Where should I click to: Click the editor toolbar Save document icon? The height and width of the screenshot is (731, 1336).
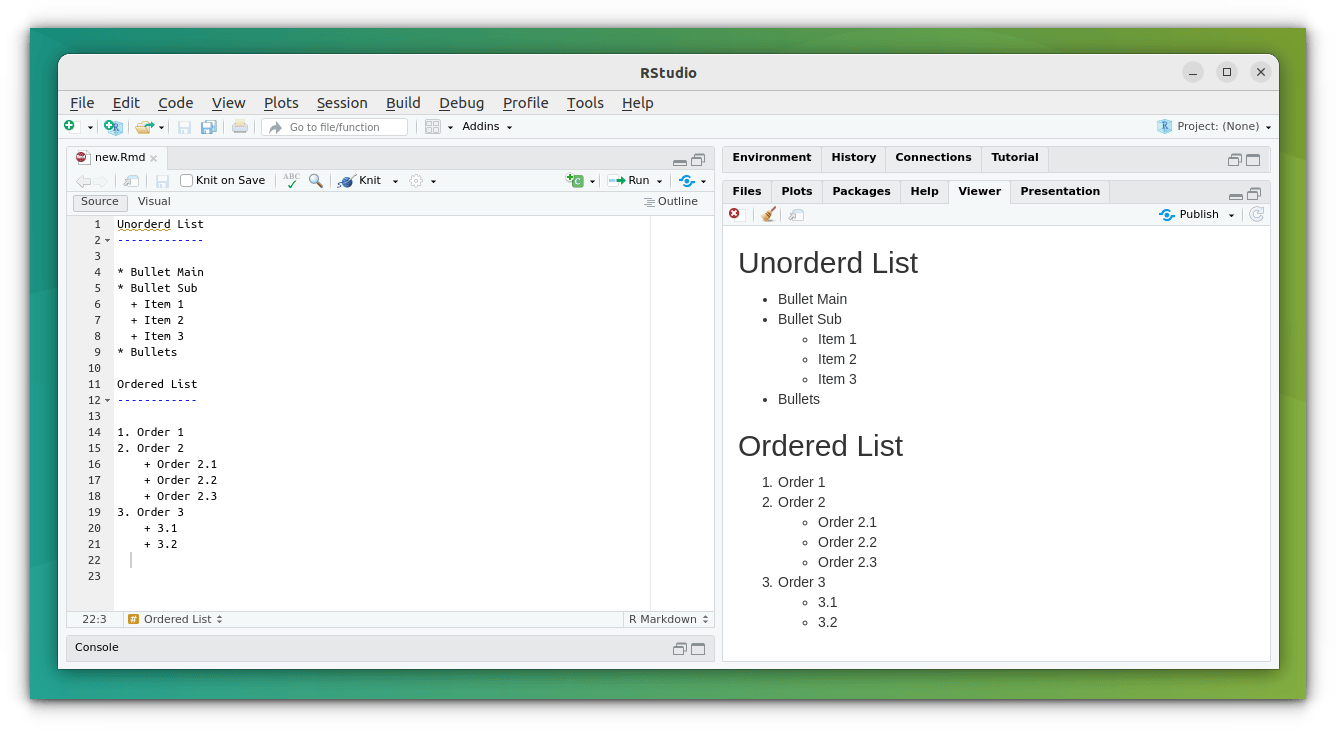click(x=162, y=181)
